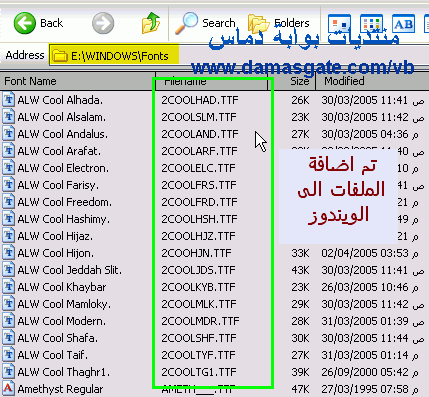Click the 26K size of ALW Cool Alhada

pos(300,100)
